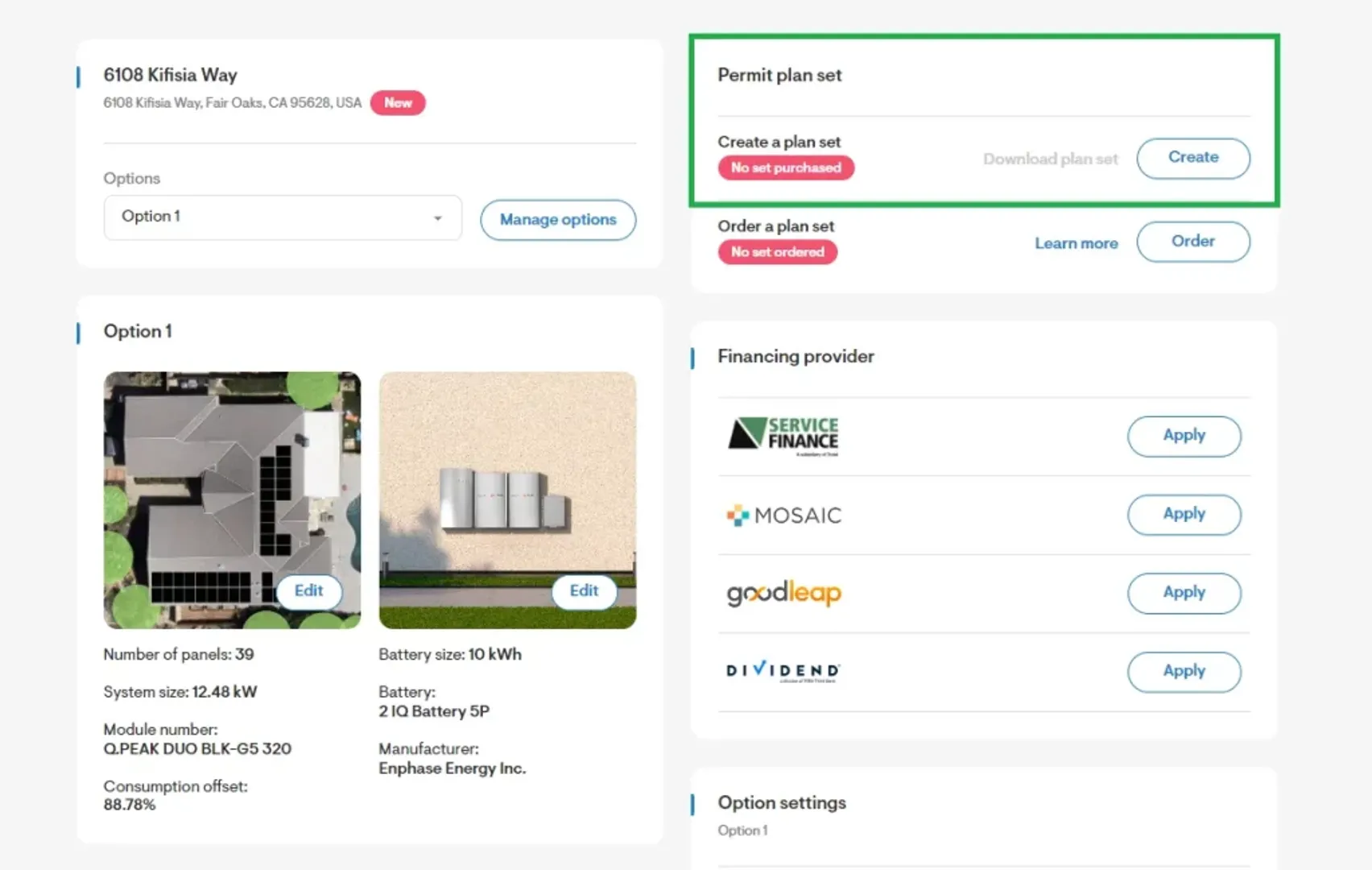Apply with Service Finance

pyautogui.click(x=1184, y=436)
